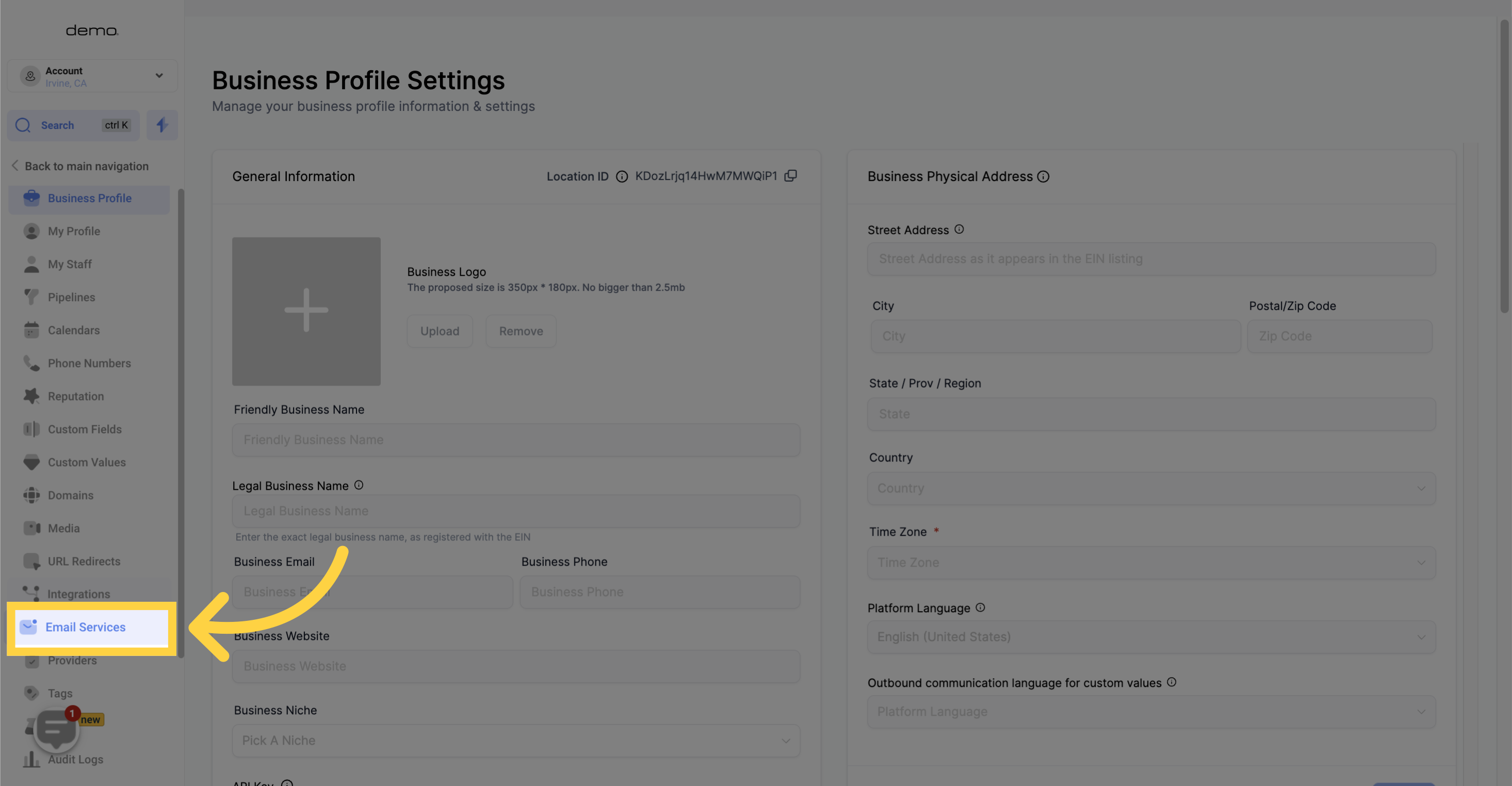Click the State field
The image size is (1512, 786).
1151,414
